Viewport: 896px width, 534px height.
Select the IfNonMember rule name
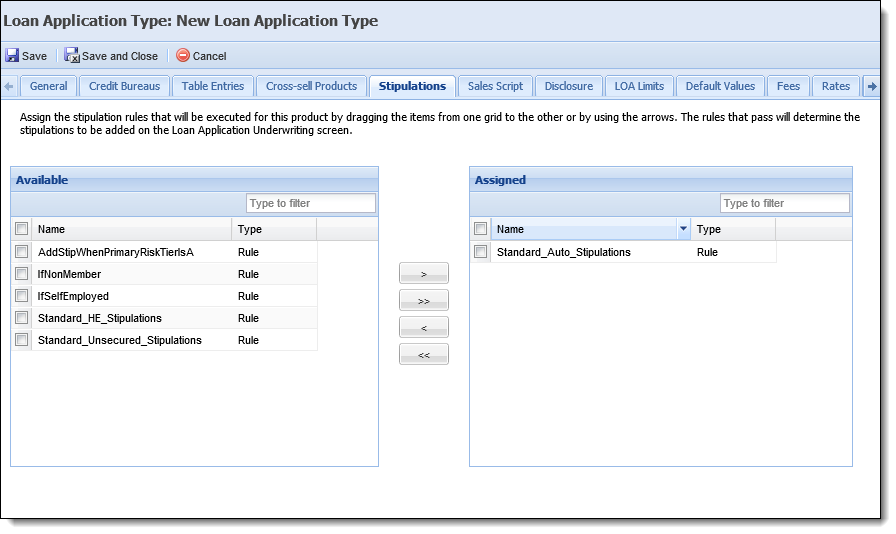pyautogui.click(x=69, y=274)
